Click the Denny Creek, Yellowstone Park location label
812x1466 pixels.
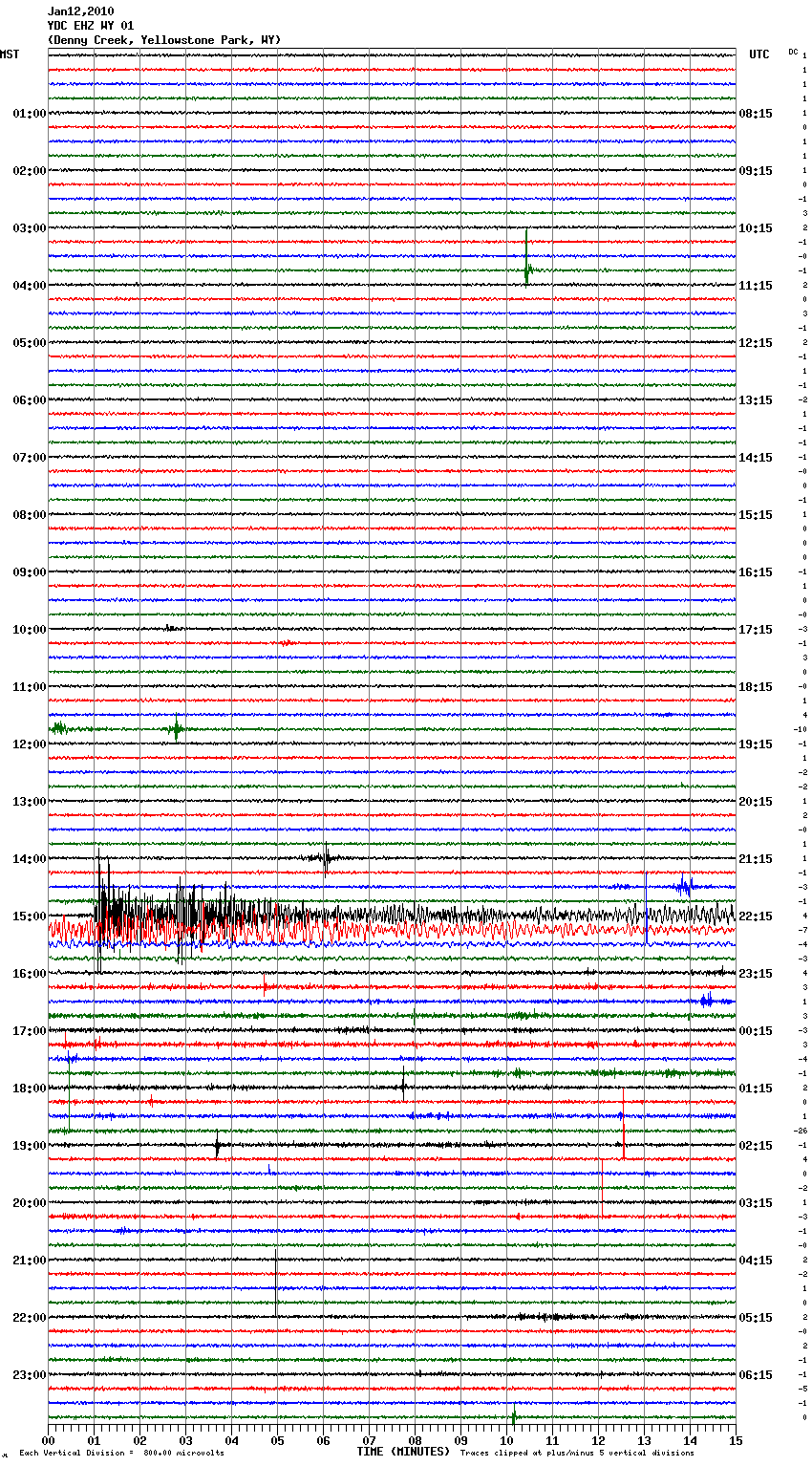164,40
